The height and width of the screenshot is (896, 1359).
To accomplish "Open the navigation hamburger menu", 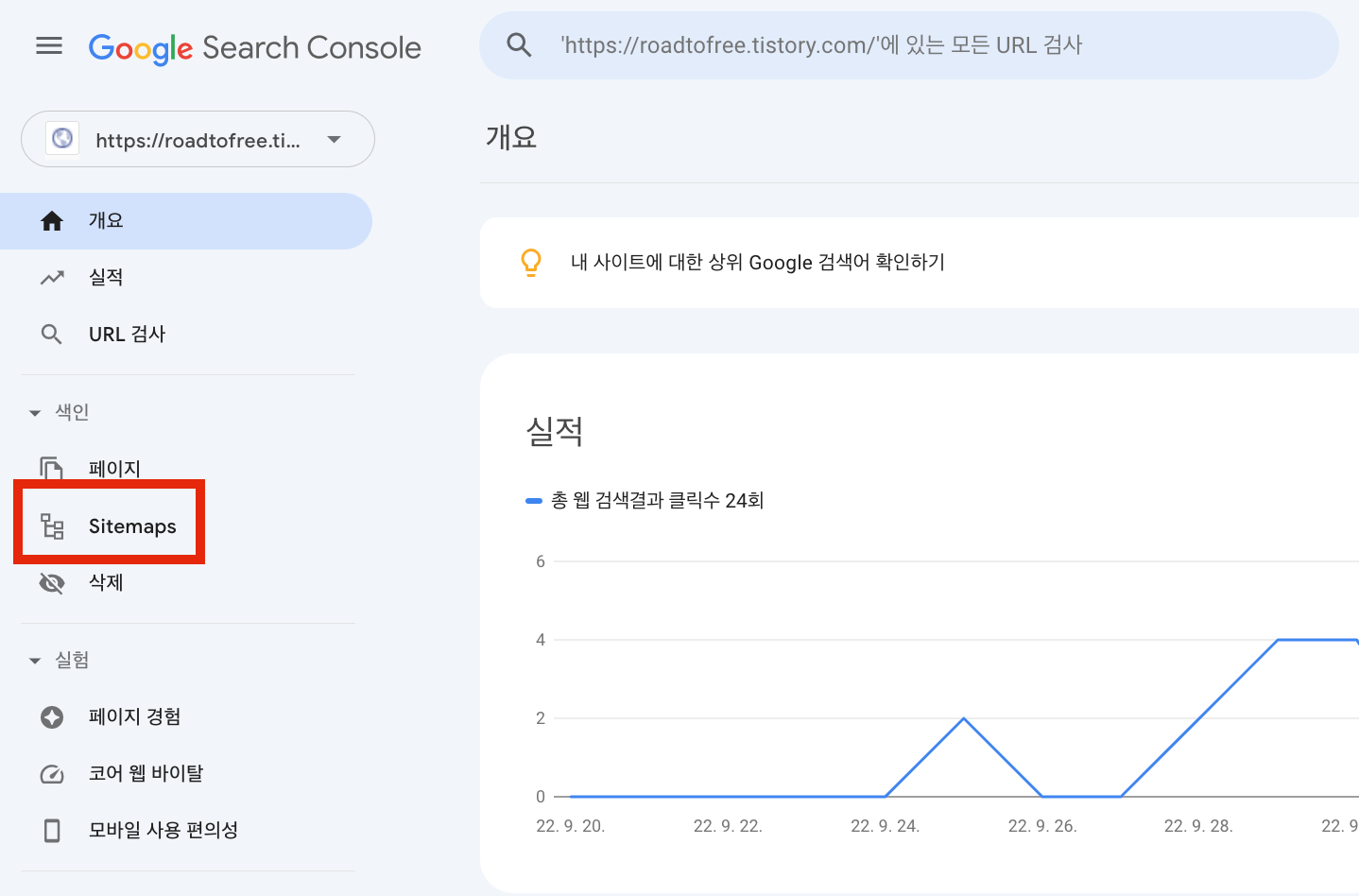I will [48, 44].
